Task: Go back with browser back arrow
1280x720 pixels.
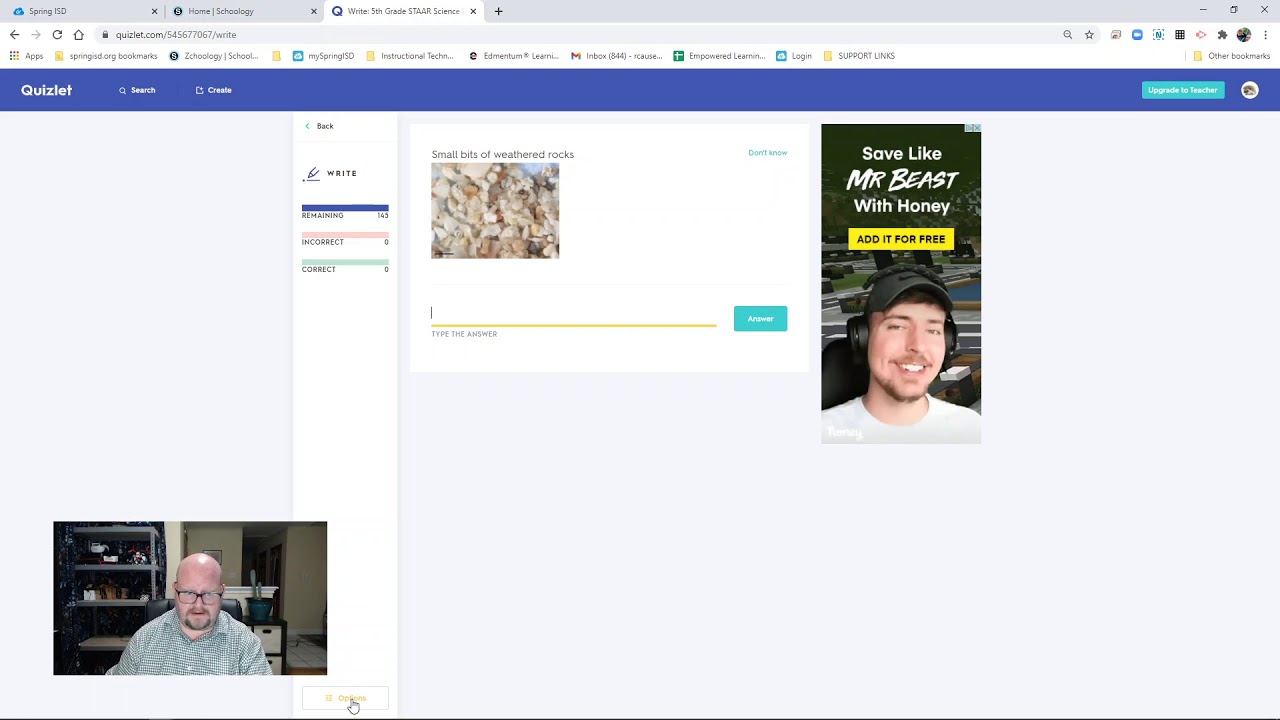Action: tap(14, 34)
